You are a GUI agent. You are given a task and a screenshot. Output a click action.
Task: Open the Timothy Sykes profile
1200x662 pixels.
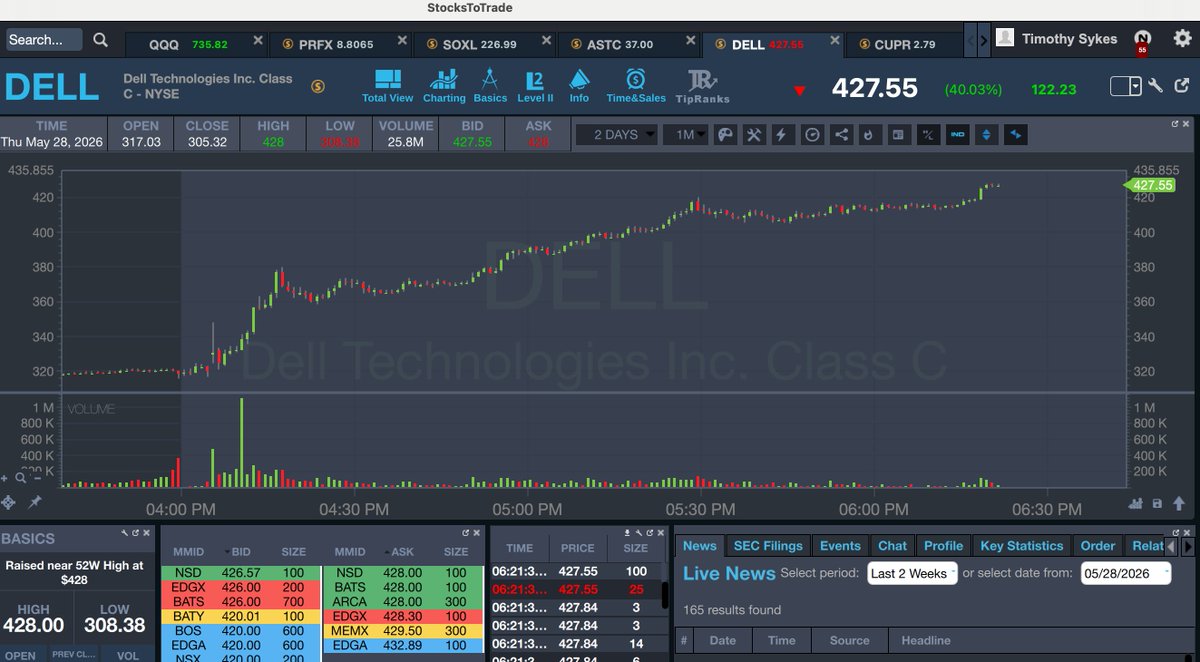coord(1058,39)
